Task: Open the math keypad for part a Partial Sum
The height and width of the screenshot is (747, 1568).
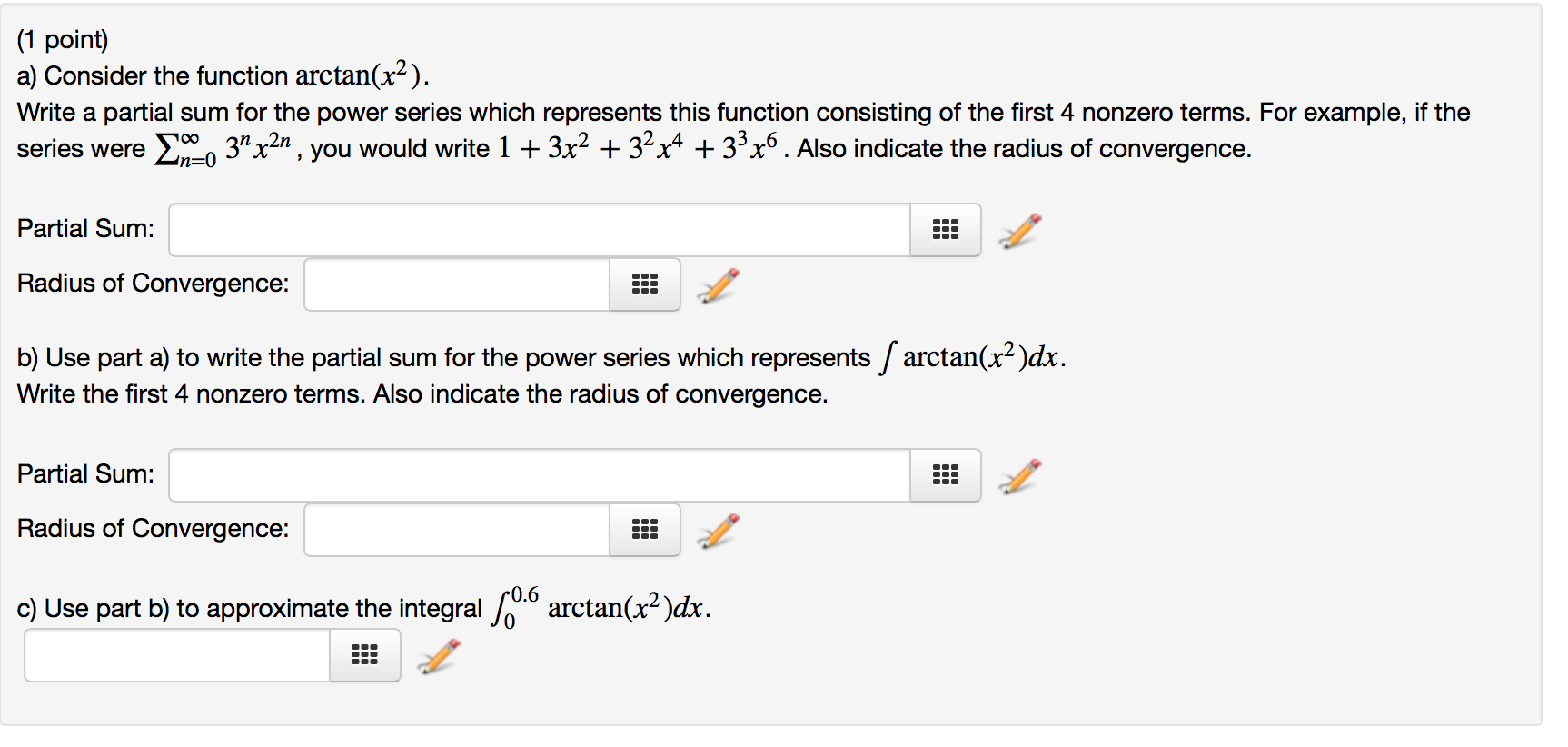Action: [945, 230]
